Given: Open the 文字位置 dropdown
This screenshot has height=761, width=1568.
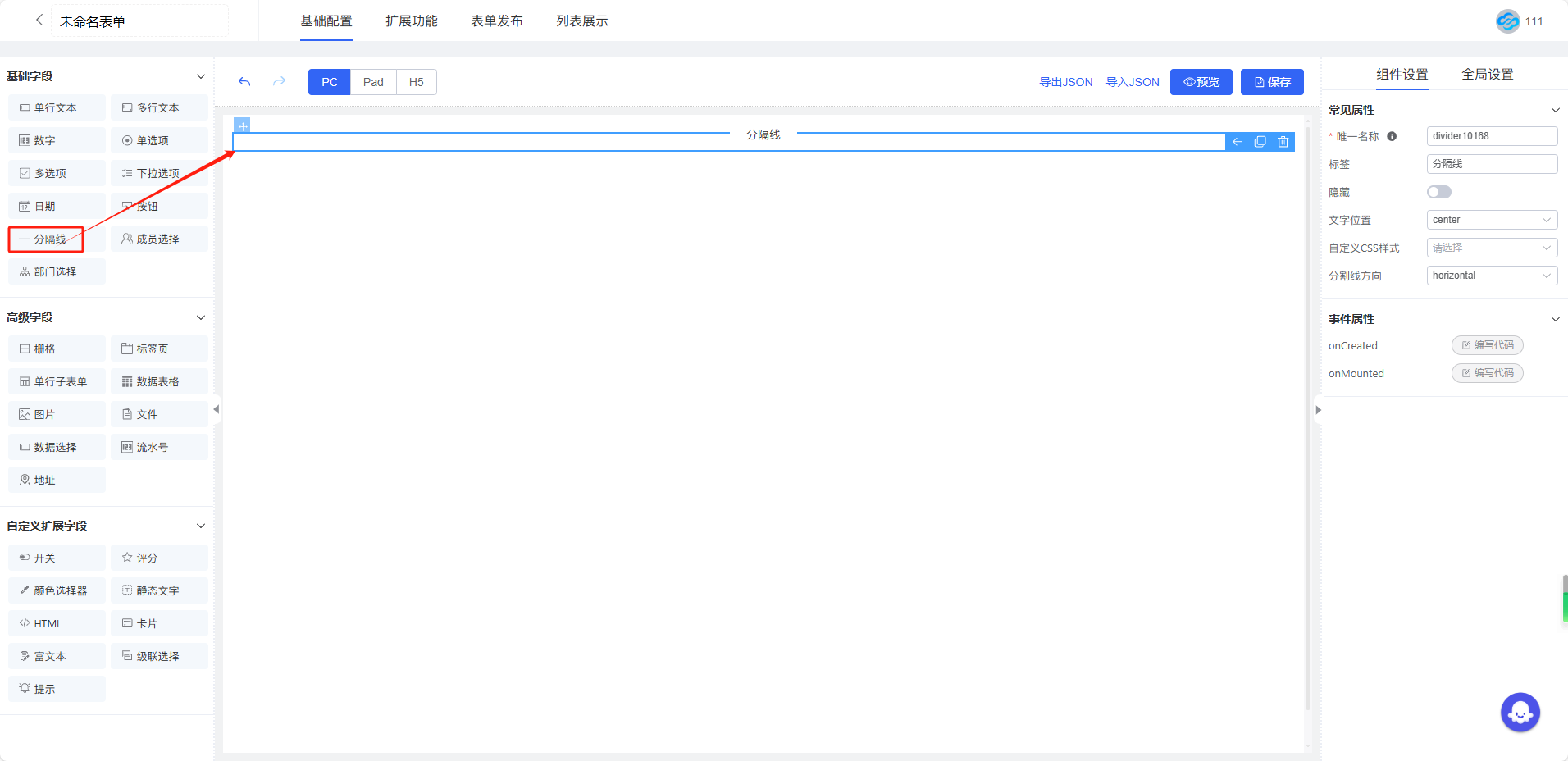Looking at the screenshot, I should coord(1491,220).
